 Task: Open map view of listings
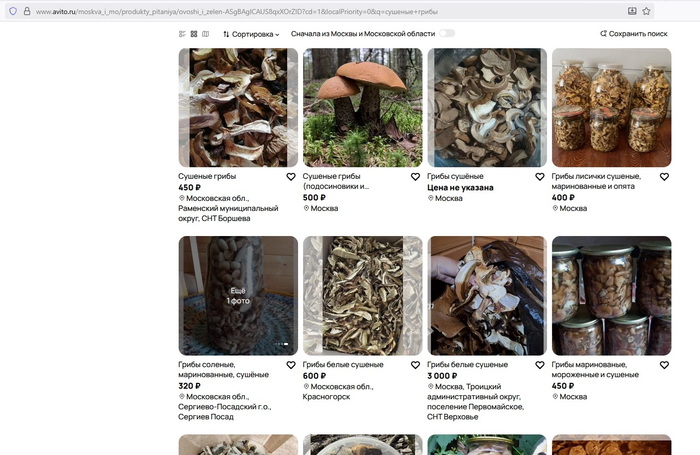coord(206,33)
